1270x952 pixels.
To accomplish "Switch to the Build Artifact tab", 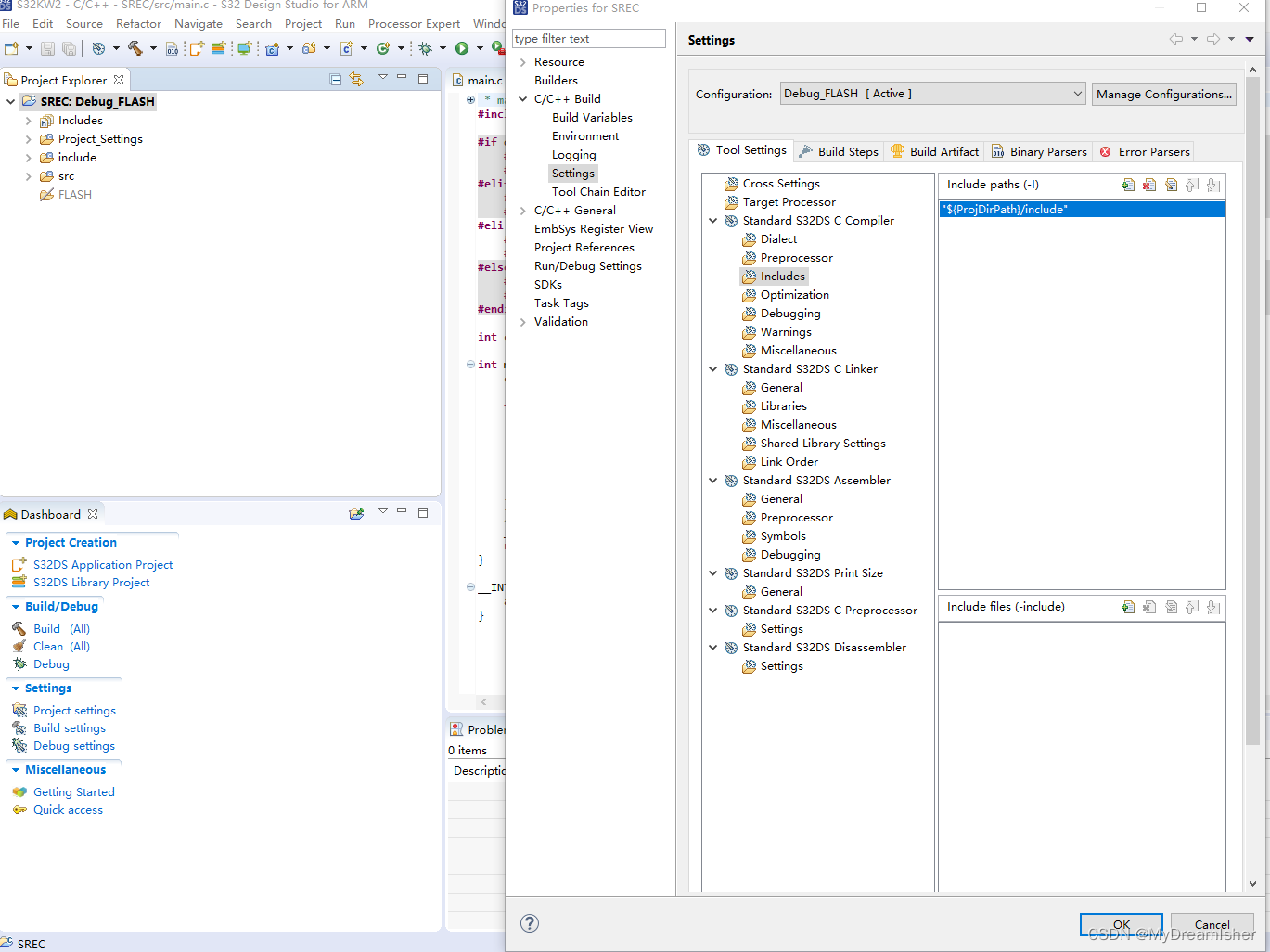I will pos(935,151).
